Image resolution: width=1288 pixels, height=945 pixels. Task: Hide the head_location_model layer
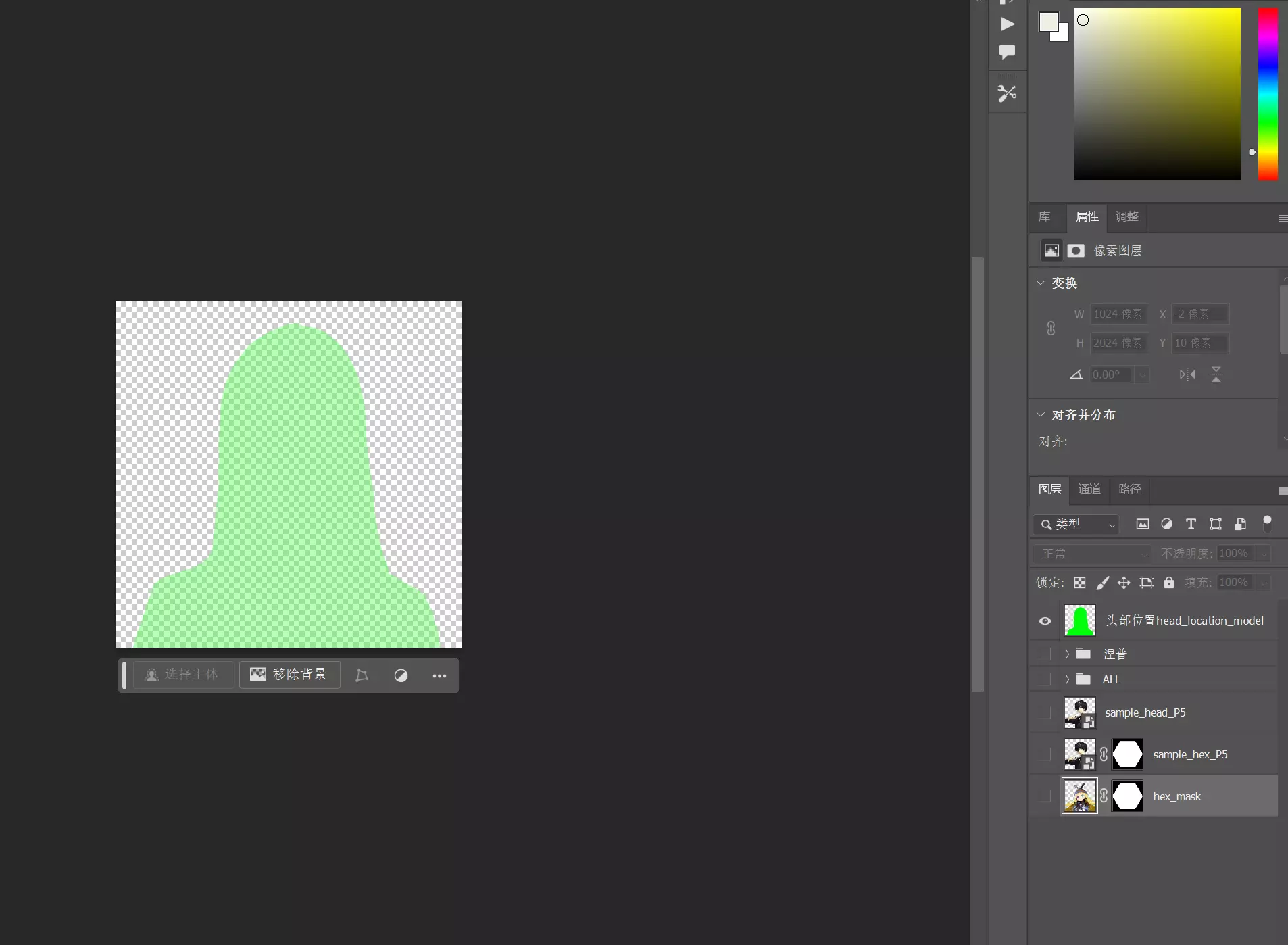click(1045, 621)
